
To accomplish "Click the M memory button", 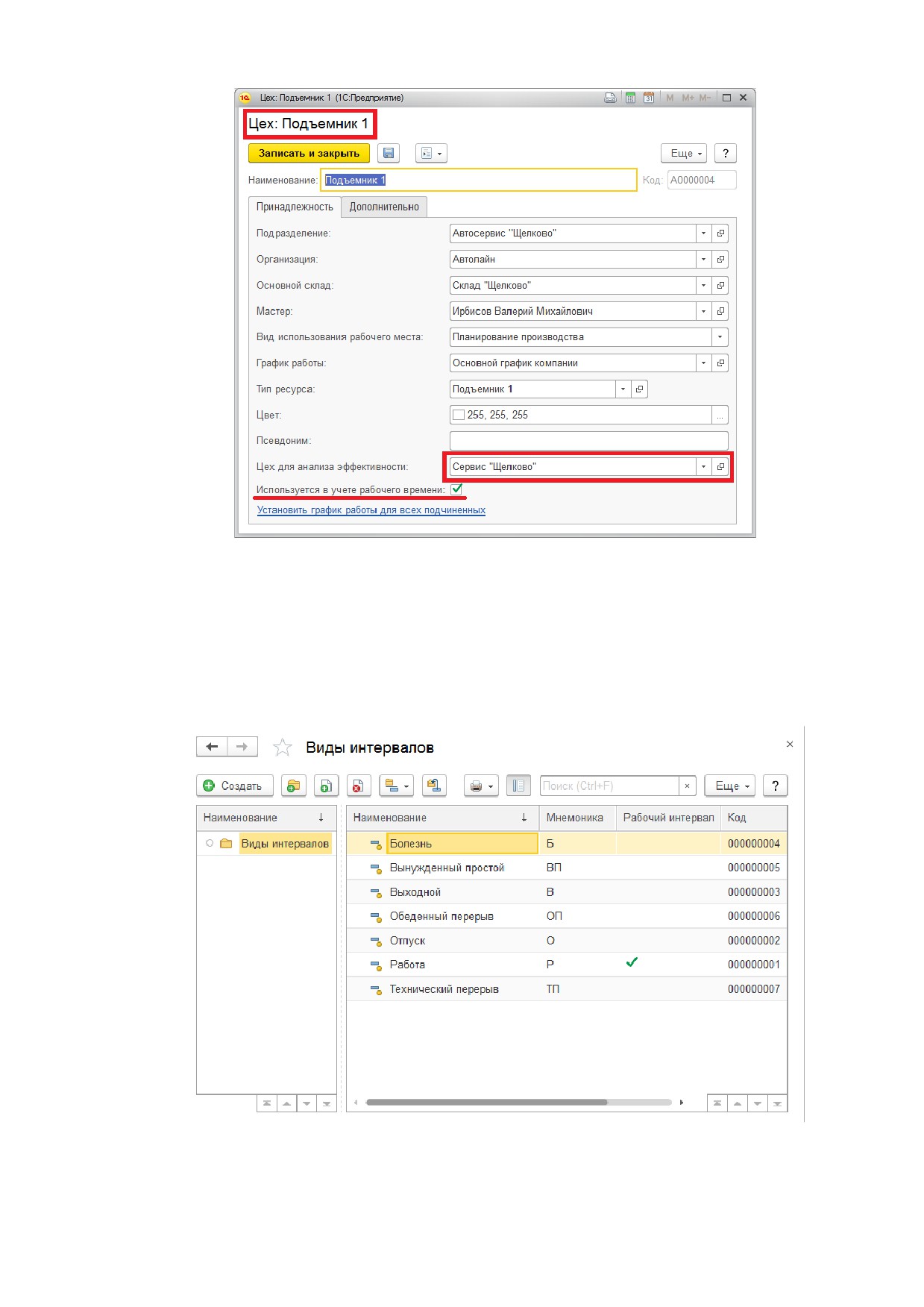I will click(670, 98).
